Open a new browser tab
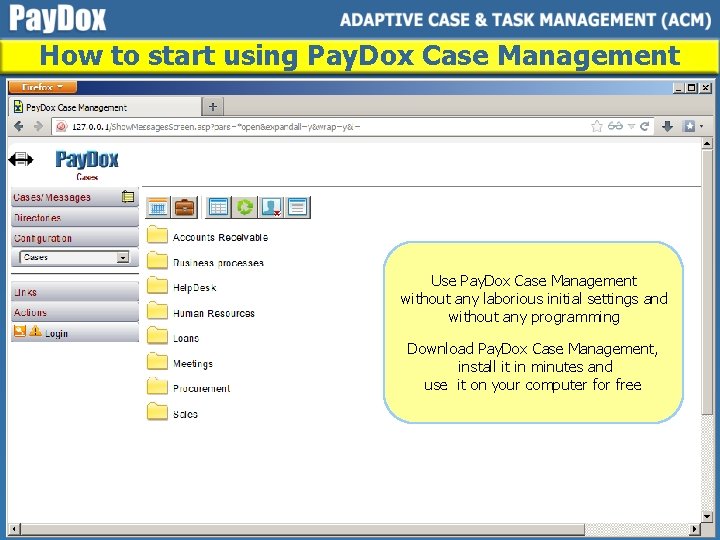Image resolution: width=720 pixels, height=540 pixels. pyautogui.click(x=213, y=107)
